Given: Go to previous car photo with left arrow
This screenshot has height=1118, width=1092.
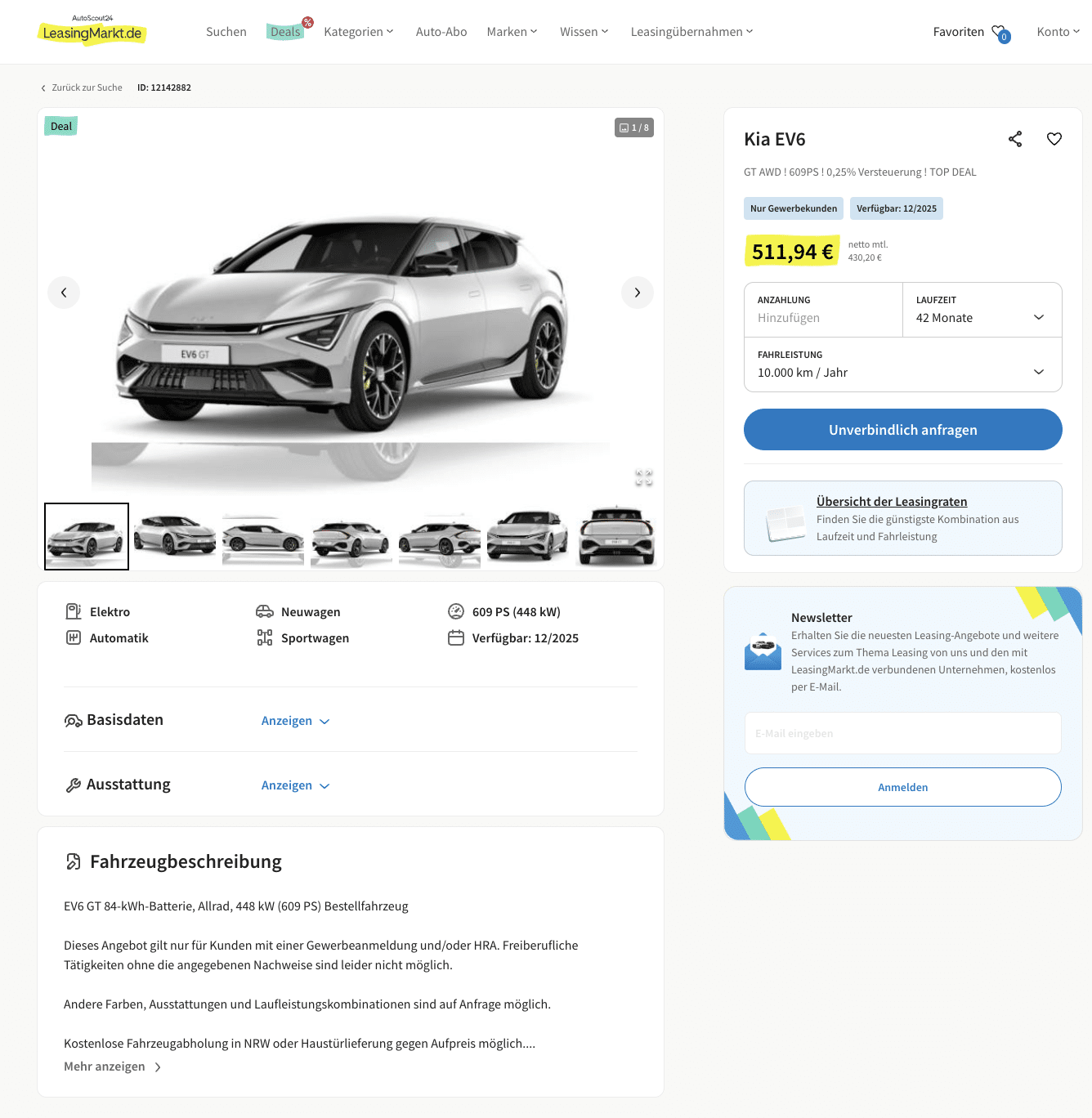Looking at the screenshot, I should [64, 293].
